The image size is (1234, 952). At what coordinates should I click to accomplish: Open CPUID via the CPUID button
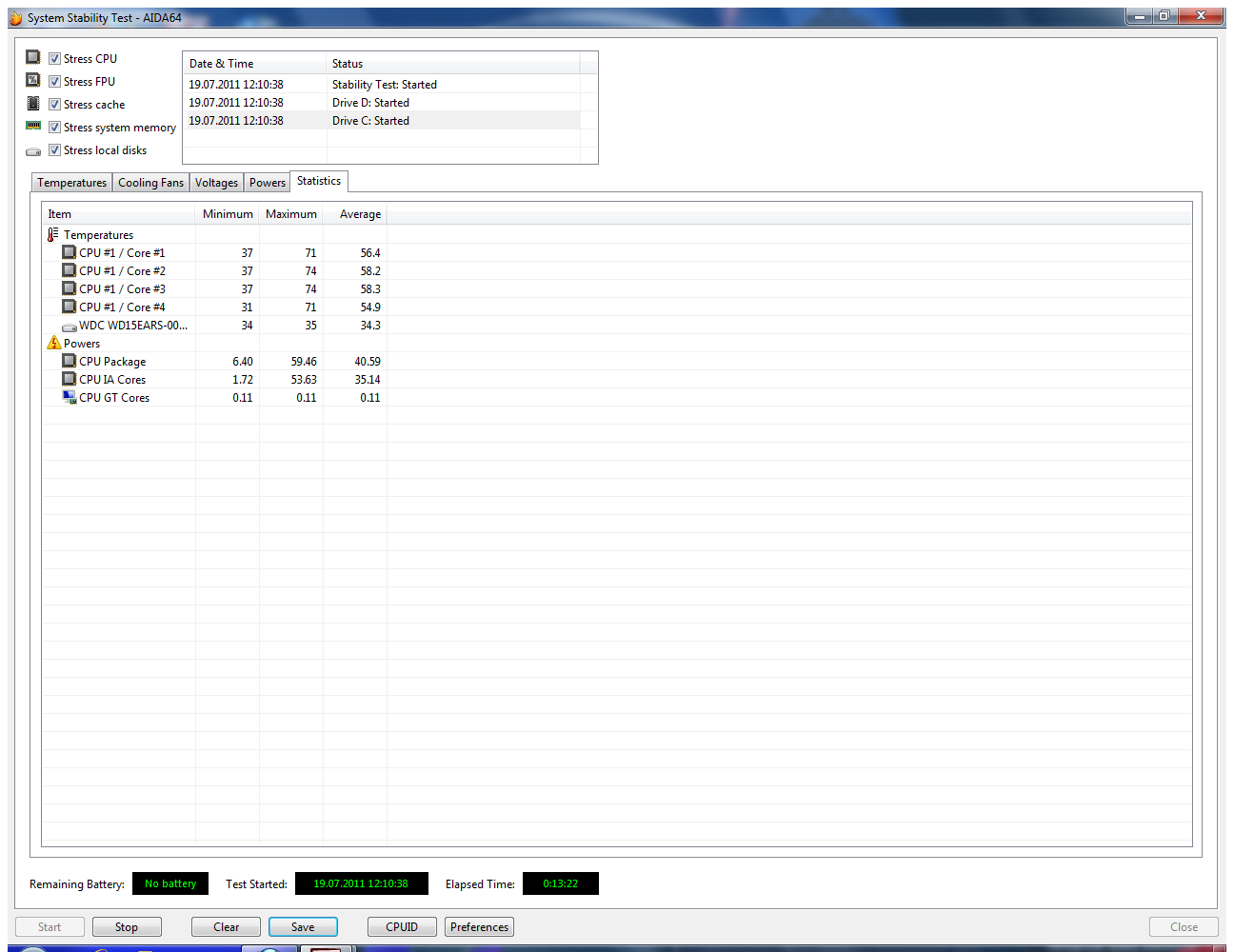(x=402, y=927)
